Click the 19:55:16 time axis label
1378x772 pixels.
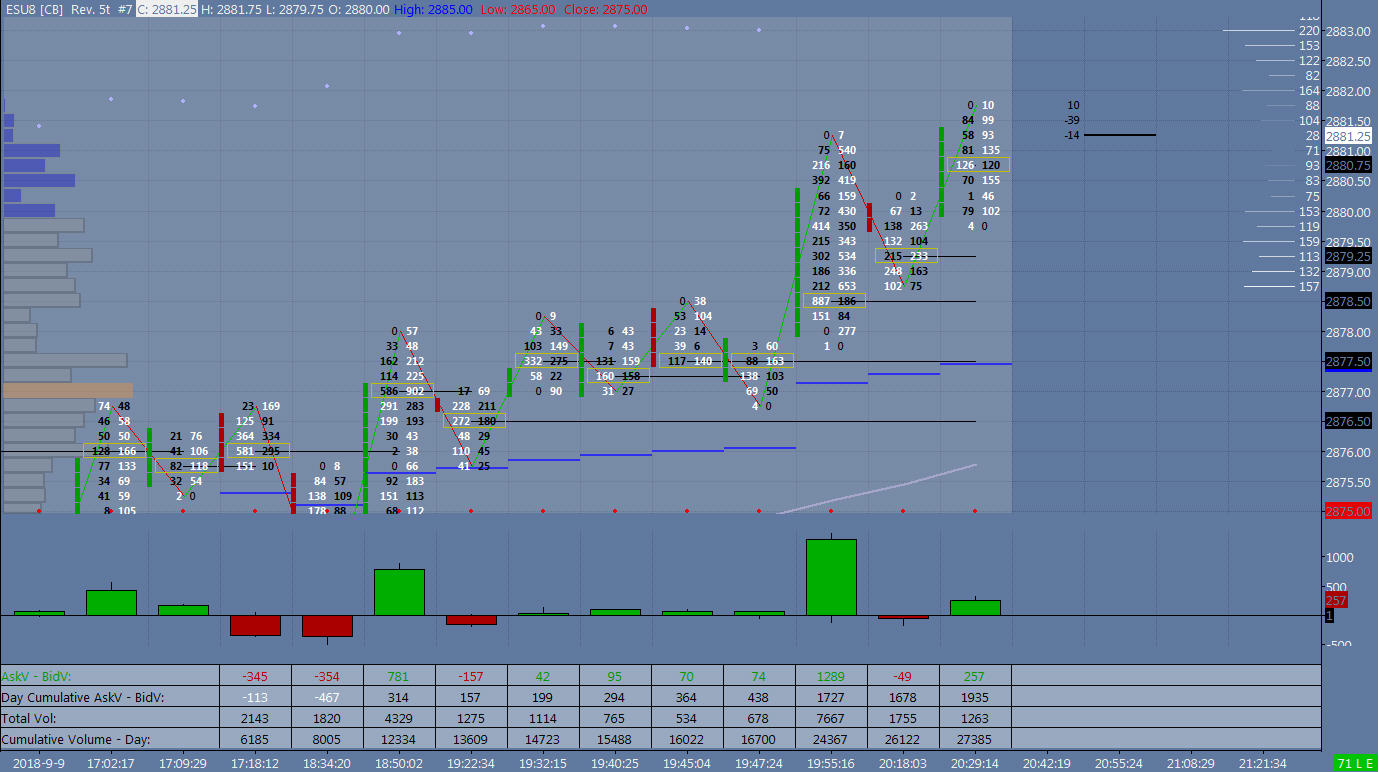830,762
